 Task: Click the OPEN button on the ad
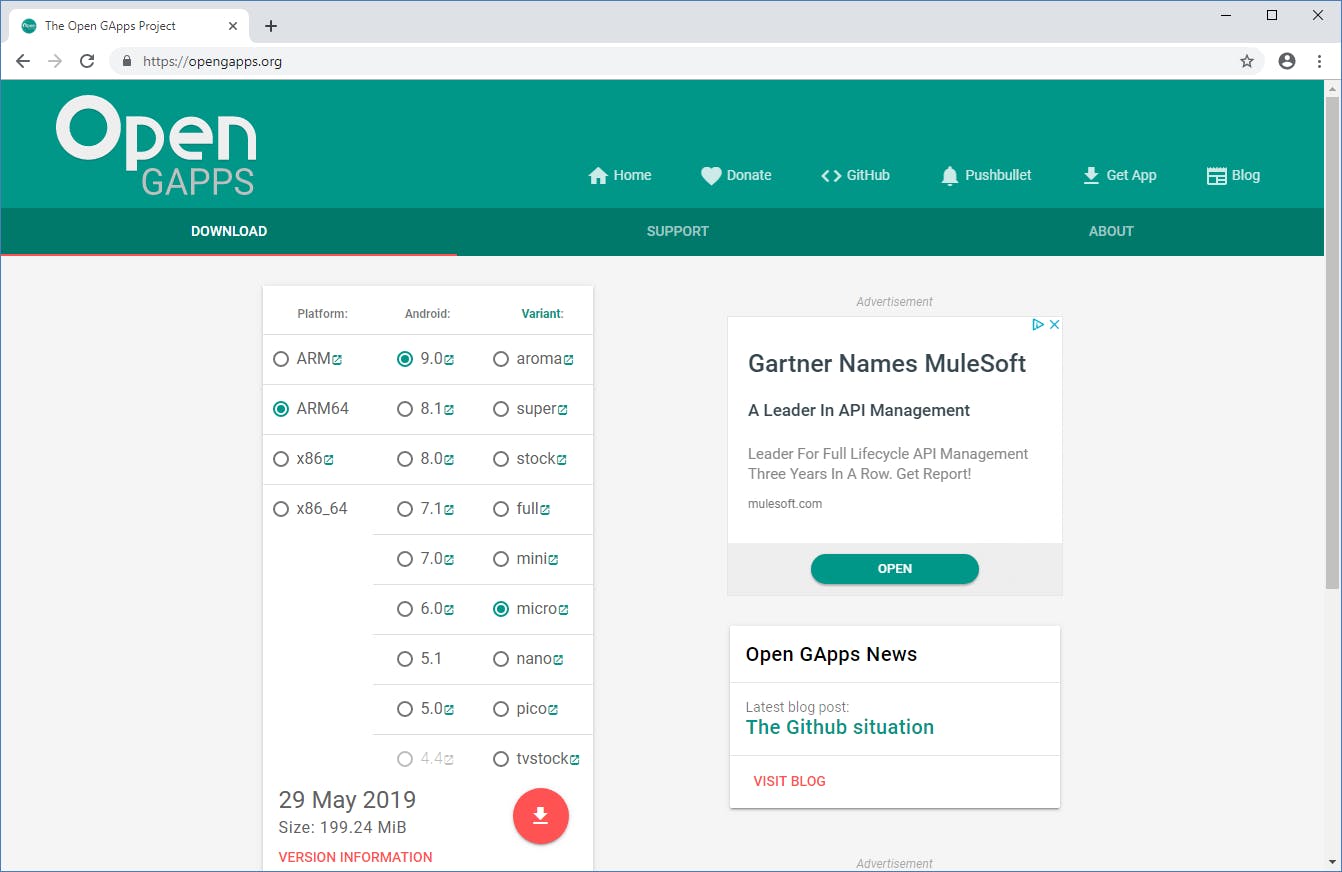pyautogui.click(x=895, y=569)
